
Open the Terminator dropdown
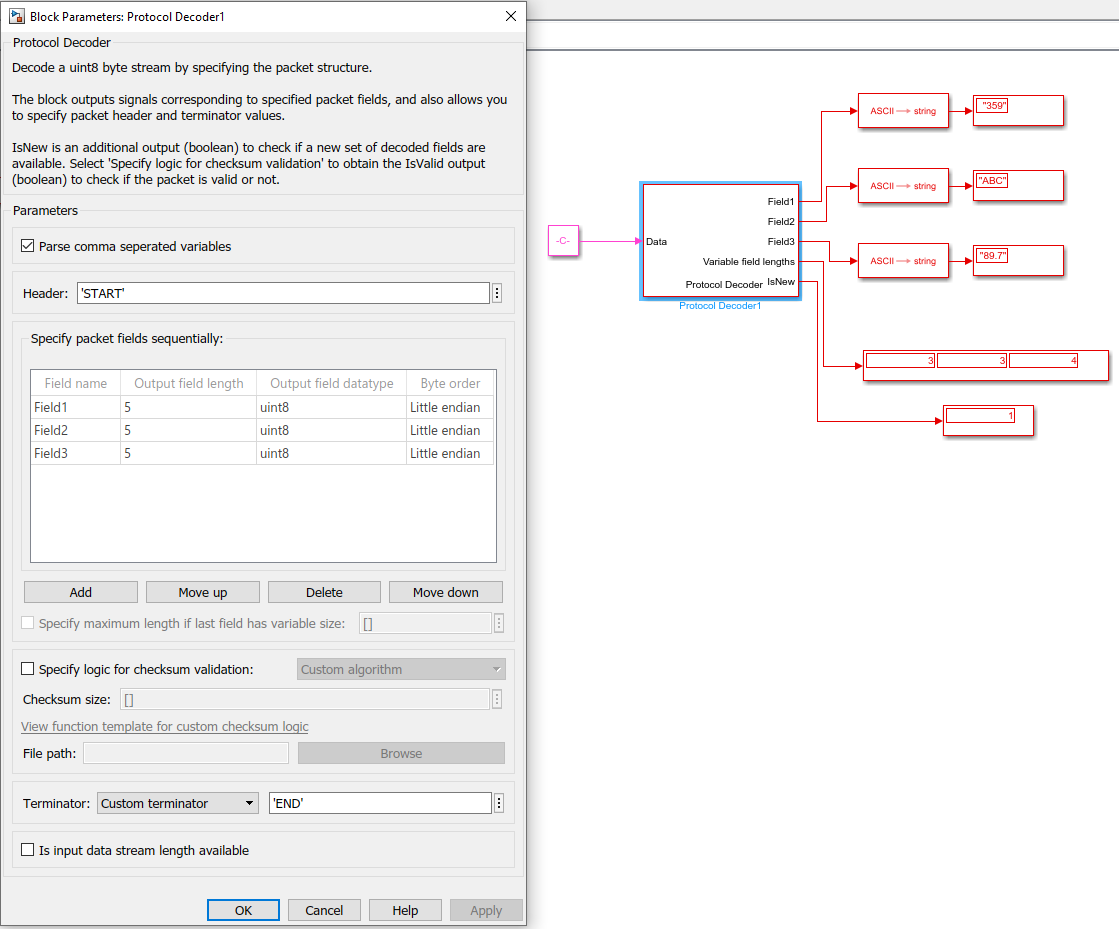tap(176, 802)
